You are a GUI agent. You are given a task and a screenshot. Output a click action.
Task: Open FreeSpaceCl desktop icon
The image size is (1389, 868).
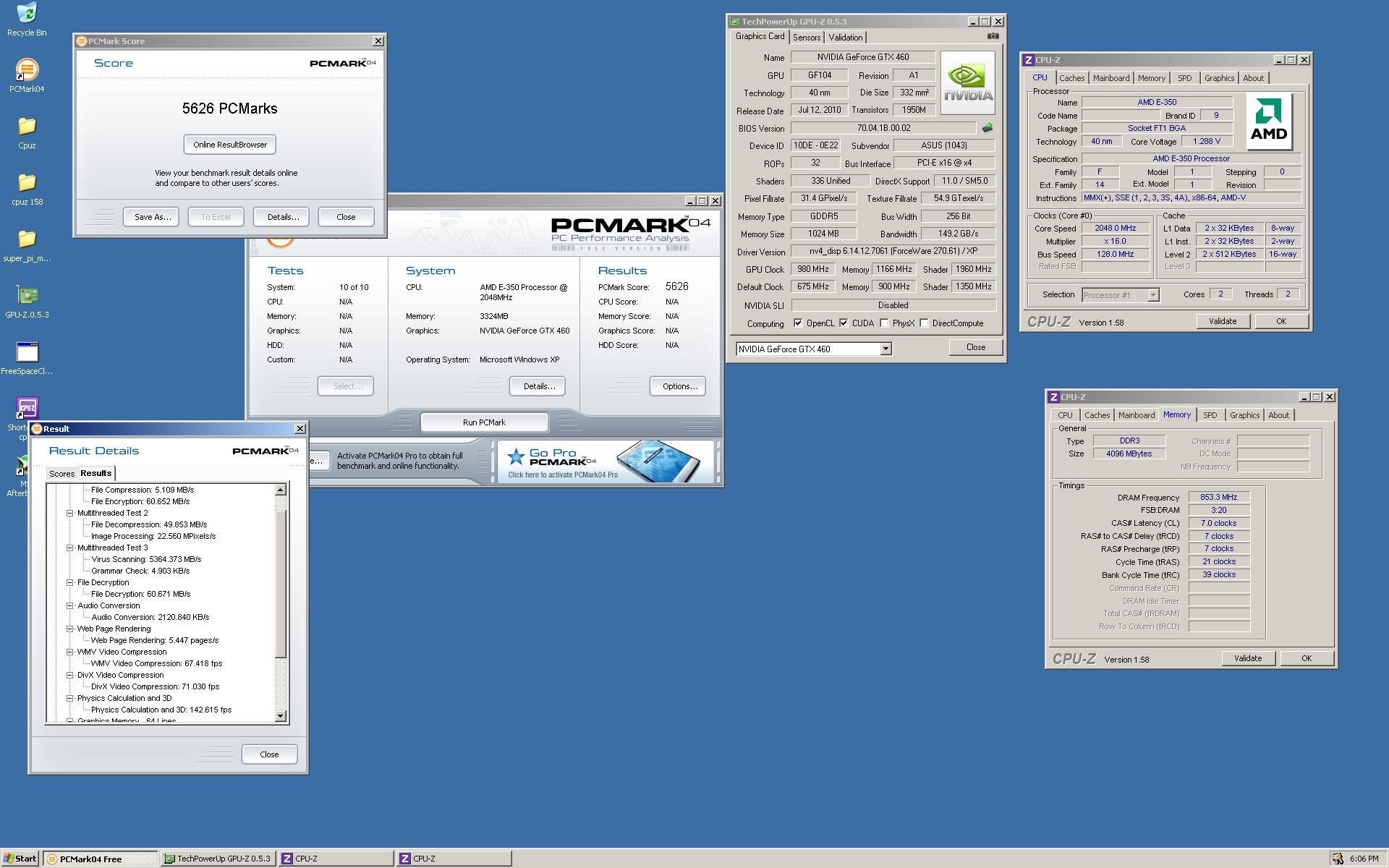tap(27, 358)
